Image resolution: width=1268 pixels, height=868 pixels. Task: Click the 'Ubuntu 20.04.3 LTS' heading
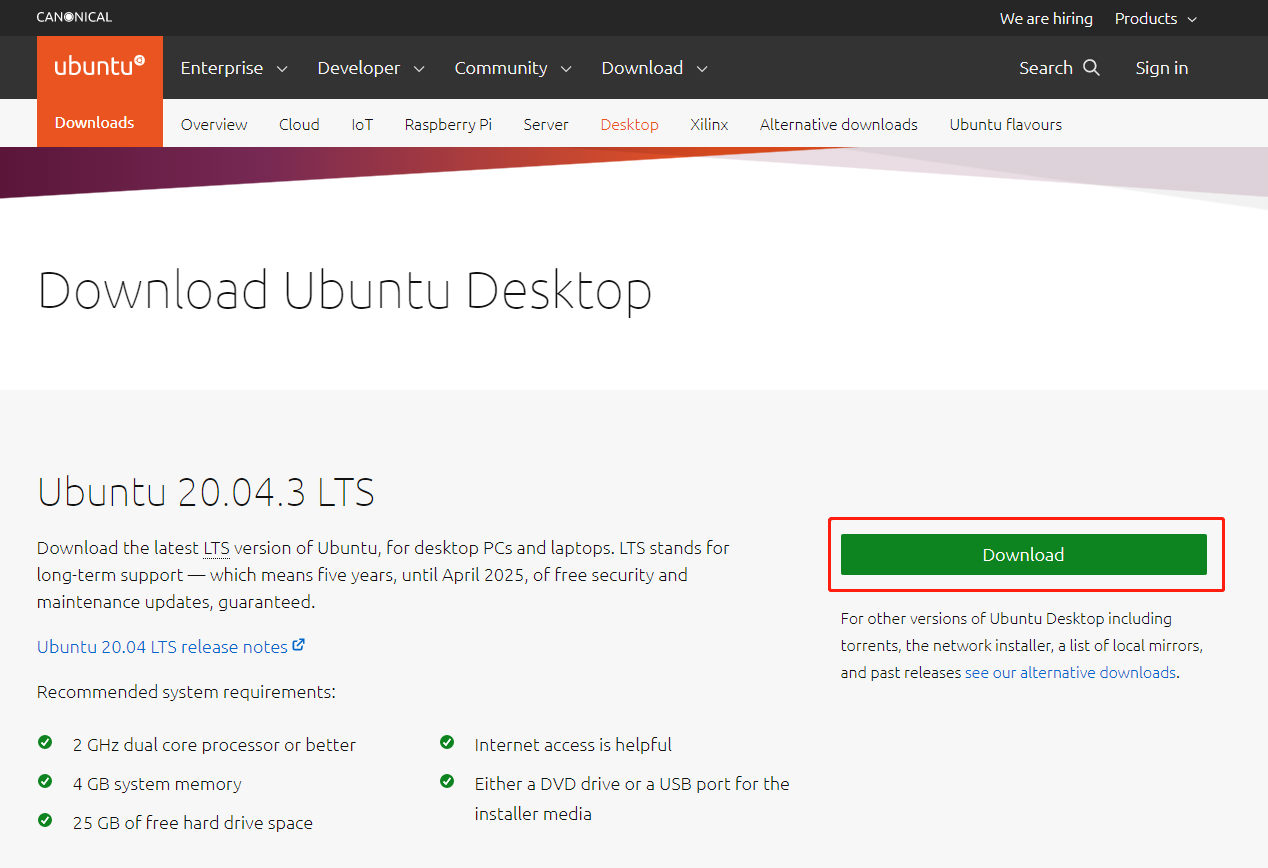click(206, 492)
